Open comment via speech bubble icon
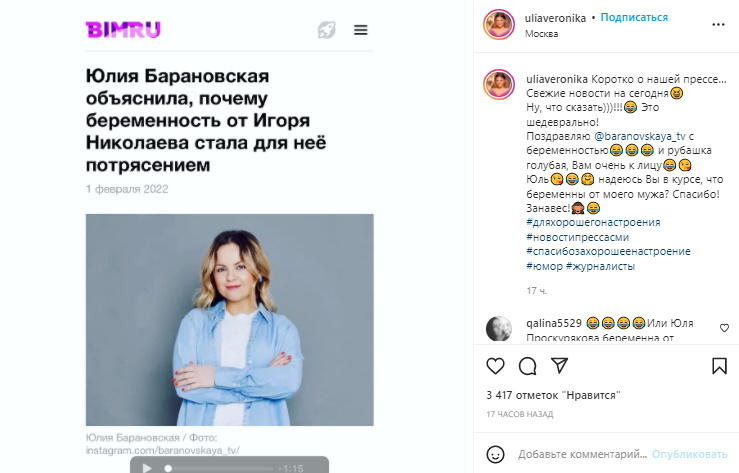This screenshot has height=473, width=739. tap(527, 366)
